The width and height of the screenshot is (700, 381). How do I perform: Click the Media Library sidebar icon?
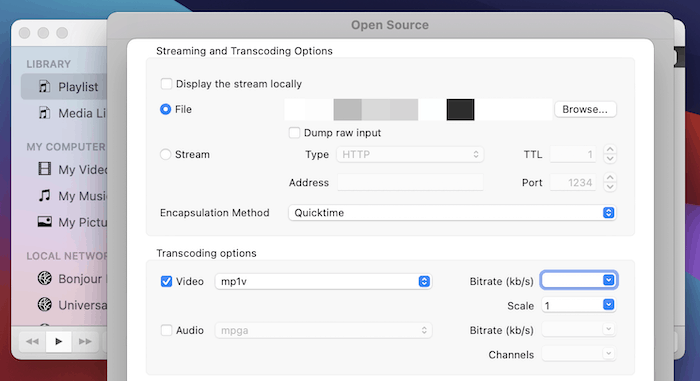pos(44,113)
